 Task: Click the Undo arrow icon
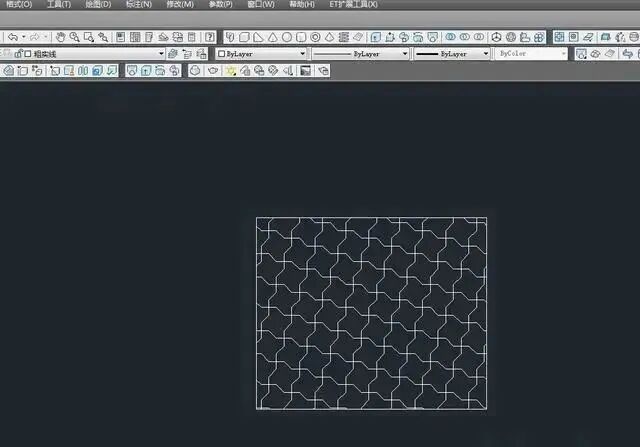13,37
